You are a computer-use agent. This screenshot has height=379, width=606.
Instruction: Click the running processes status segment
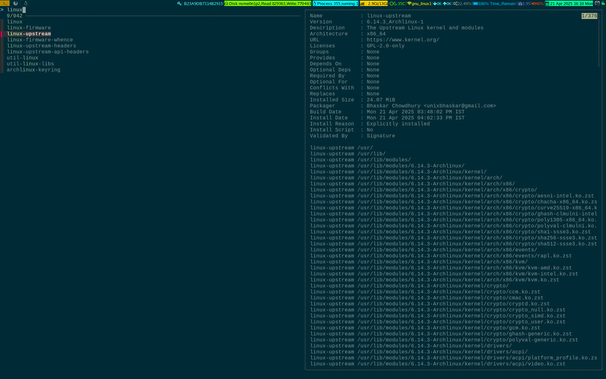tap(335, 3)
